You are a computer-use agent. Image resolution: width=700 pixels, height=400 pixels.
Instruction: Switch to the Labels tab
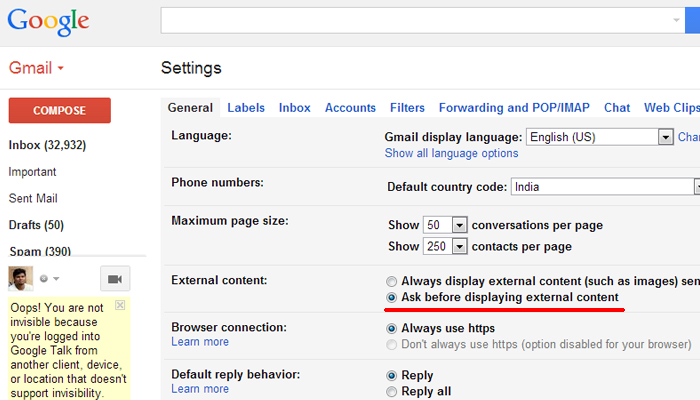[x=246, y=108]
